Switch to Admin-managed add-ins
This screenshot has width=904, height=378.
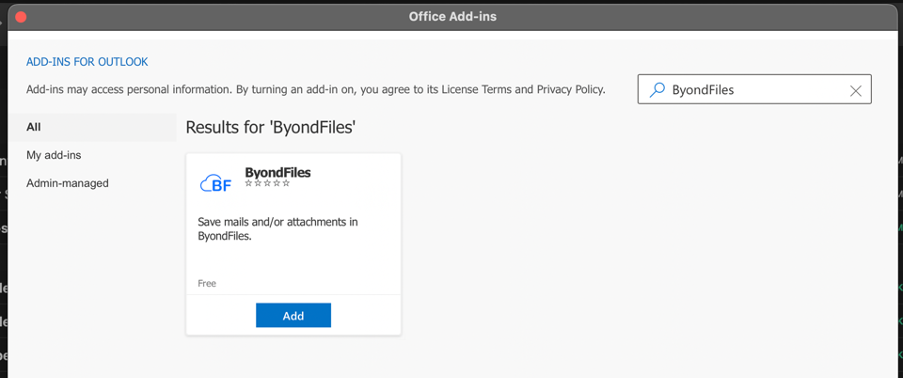(x=67, y=183)
